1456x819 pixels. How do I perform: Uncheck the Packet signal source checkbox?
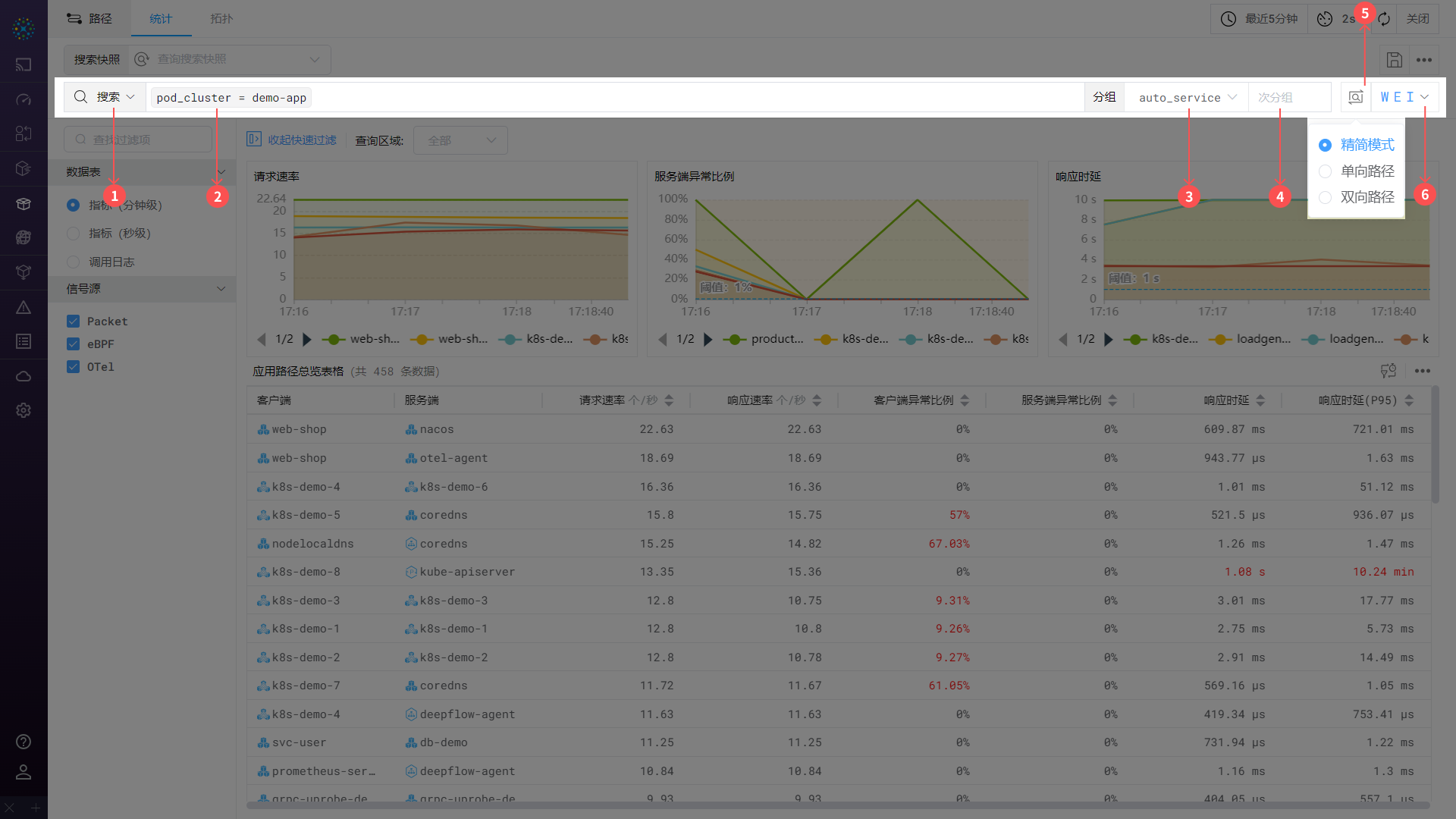point(74,322)
